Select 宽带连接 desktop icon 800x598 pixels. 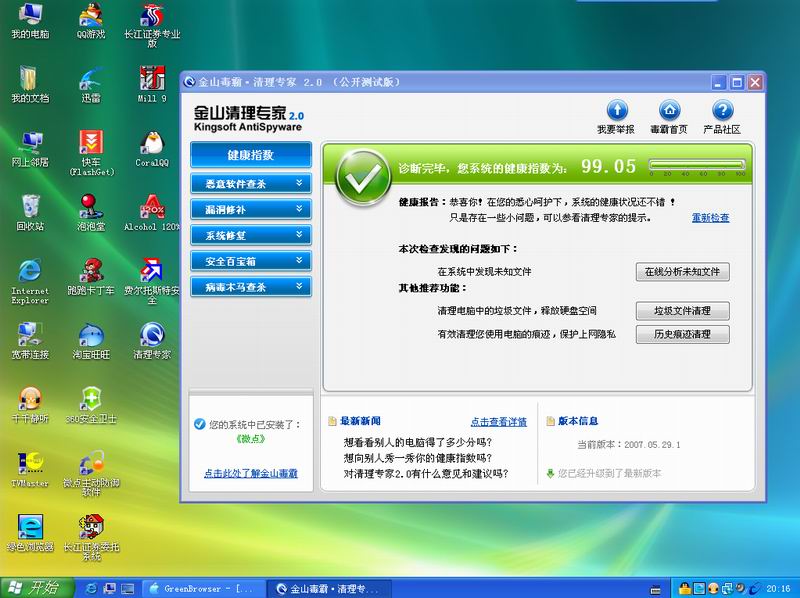point(30,341)
